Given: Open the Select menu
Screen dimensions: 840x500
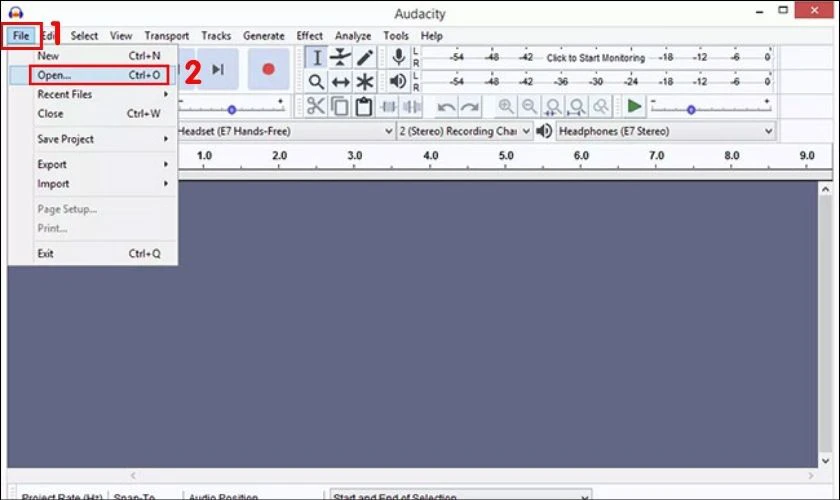Looking at the screenshot, I should 84,36.
